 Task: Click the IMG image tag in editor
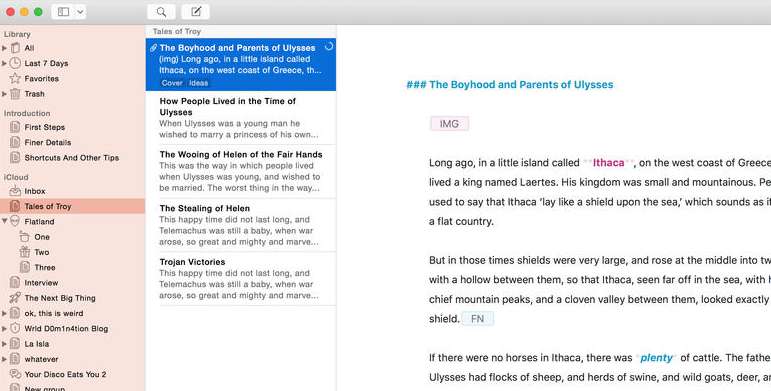449,123
